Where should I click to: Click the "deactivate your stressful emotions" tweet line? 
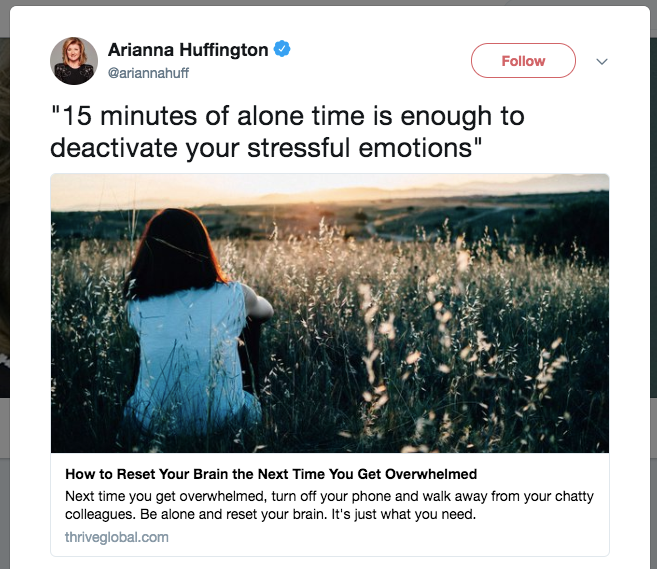click(x=266, y=148)
